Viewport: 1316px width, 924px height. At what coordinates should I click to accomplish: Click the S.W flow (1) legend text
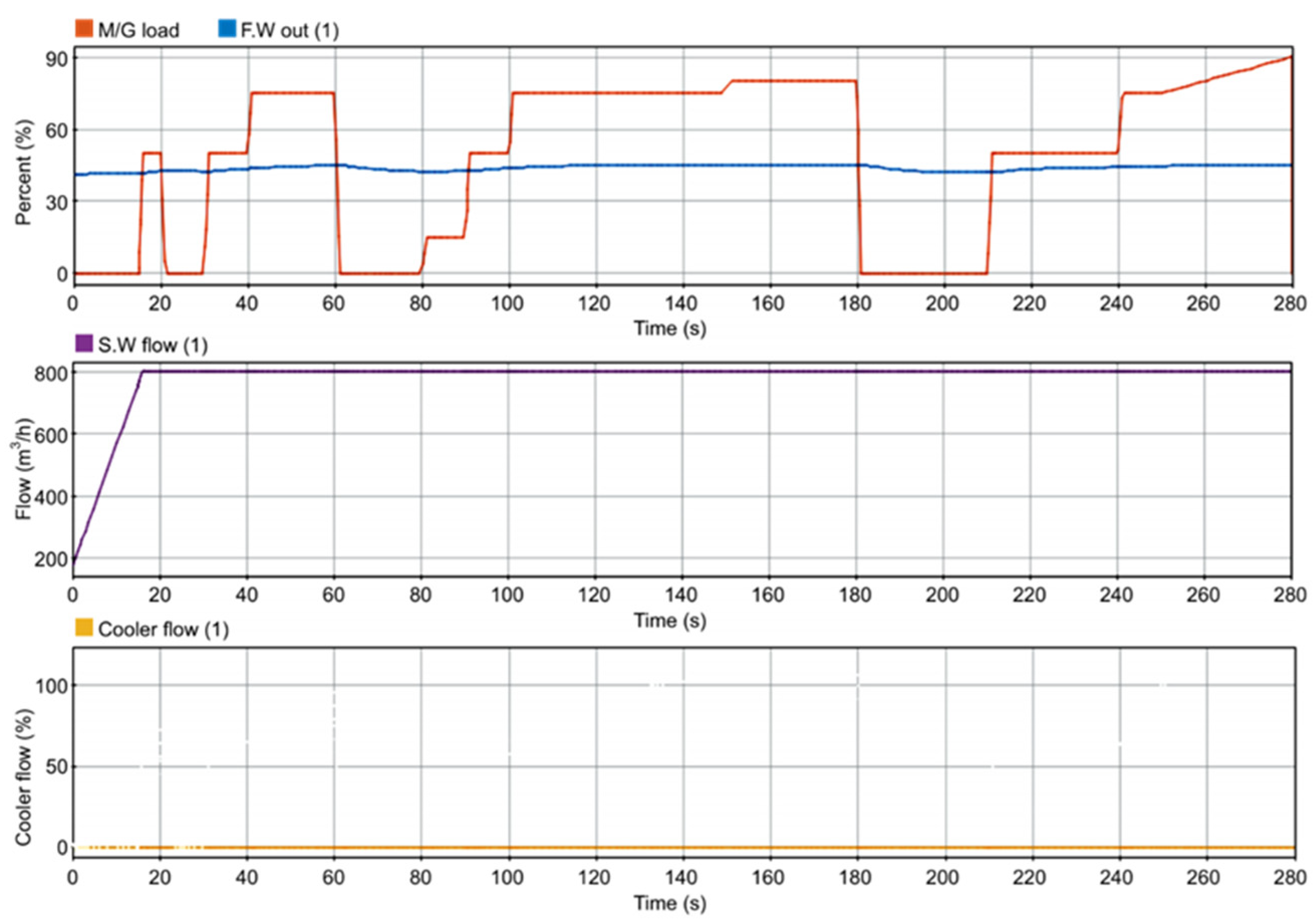coord(153,345)
